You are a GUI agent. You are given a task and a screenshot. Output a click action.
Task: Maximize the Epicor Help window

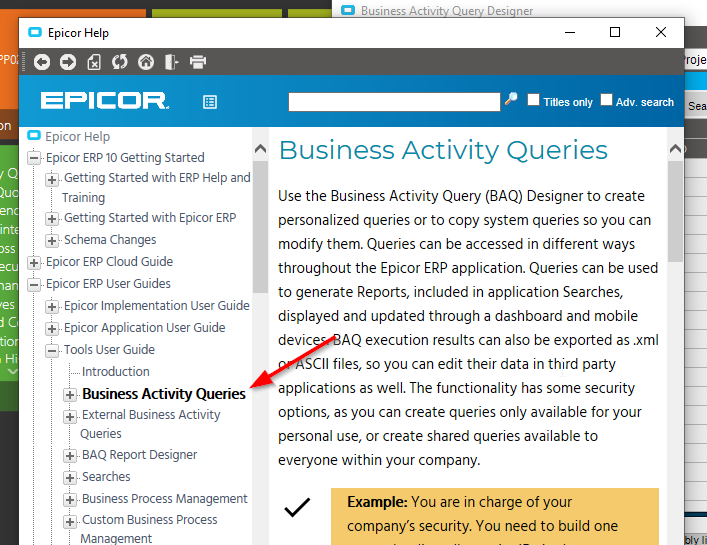click(615, 32)
